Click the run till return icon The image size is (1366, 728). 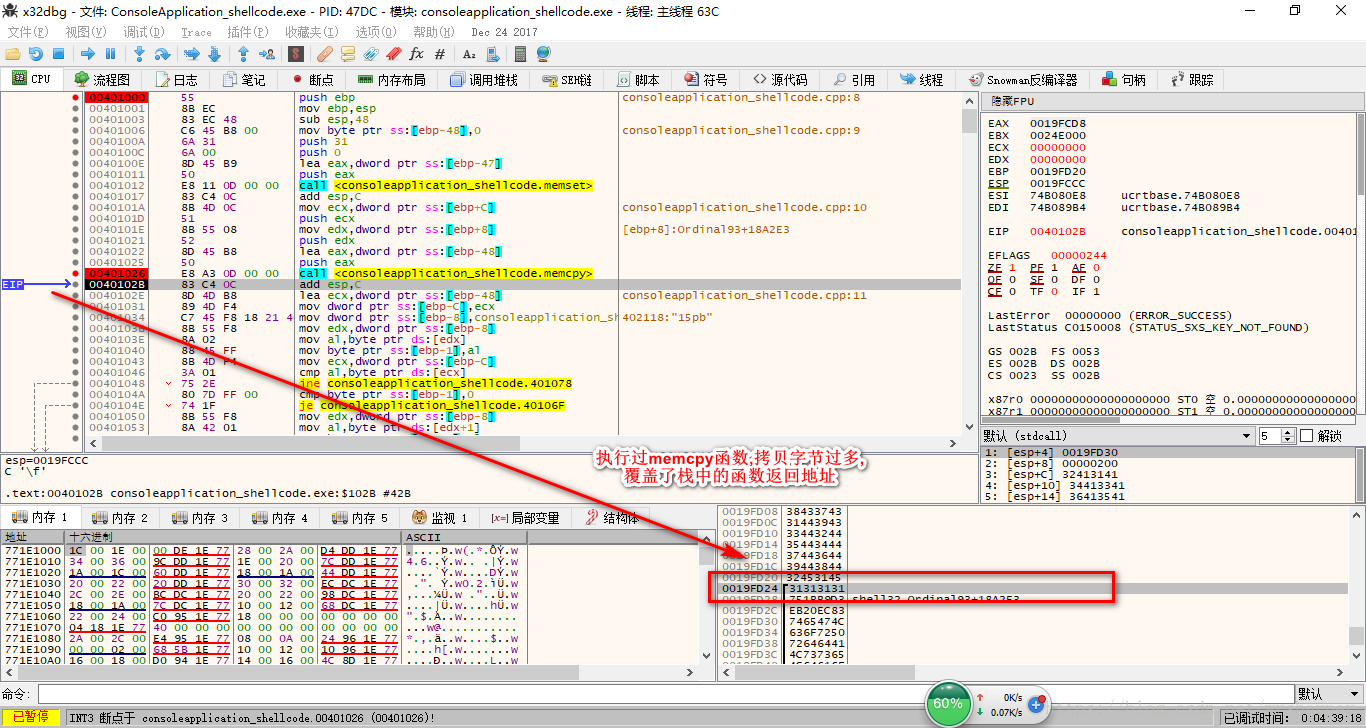coord(243,54)
